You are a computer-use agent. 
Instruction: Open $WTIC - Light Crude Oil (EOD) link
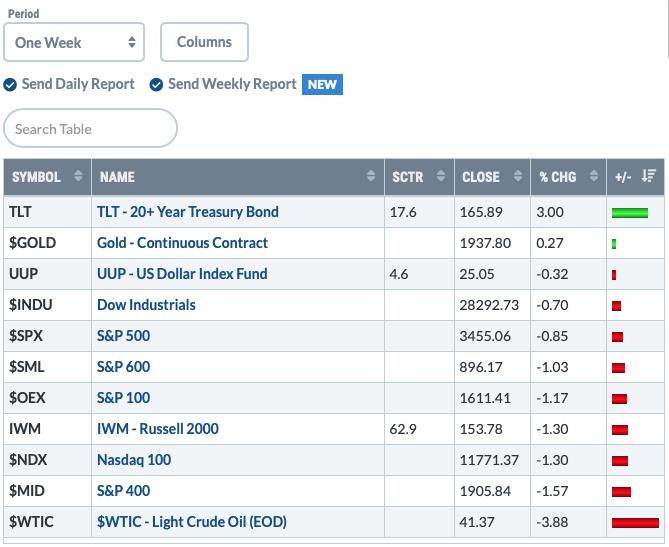tap(192, 522)
